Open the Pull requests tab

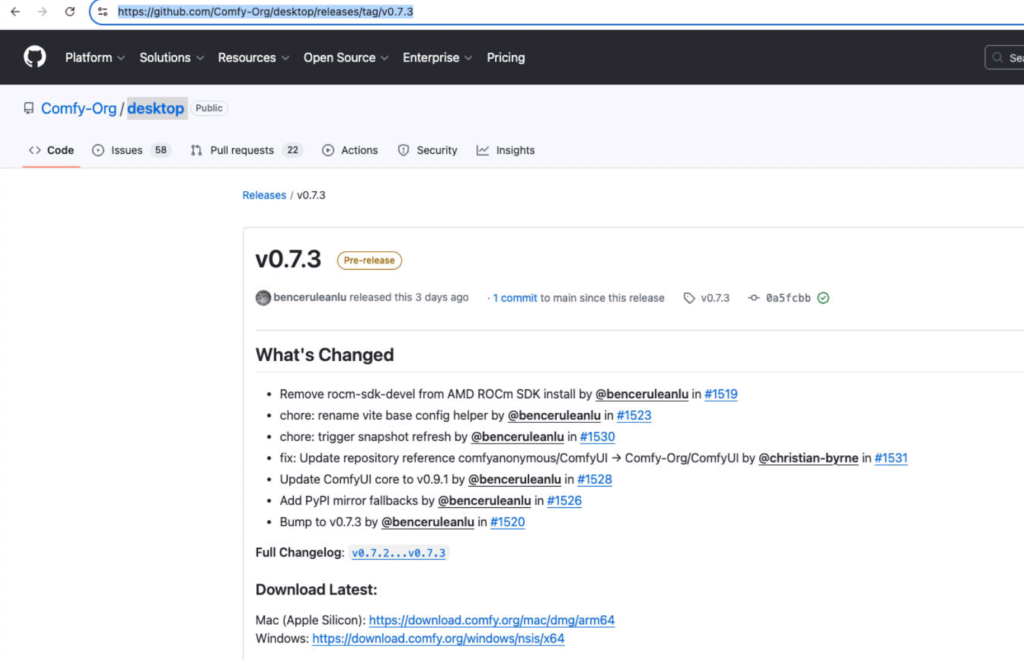[x=245, y=150]
